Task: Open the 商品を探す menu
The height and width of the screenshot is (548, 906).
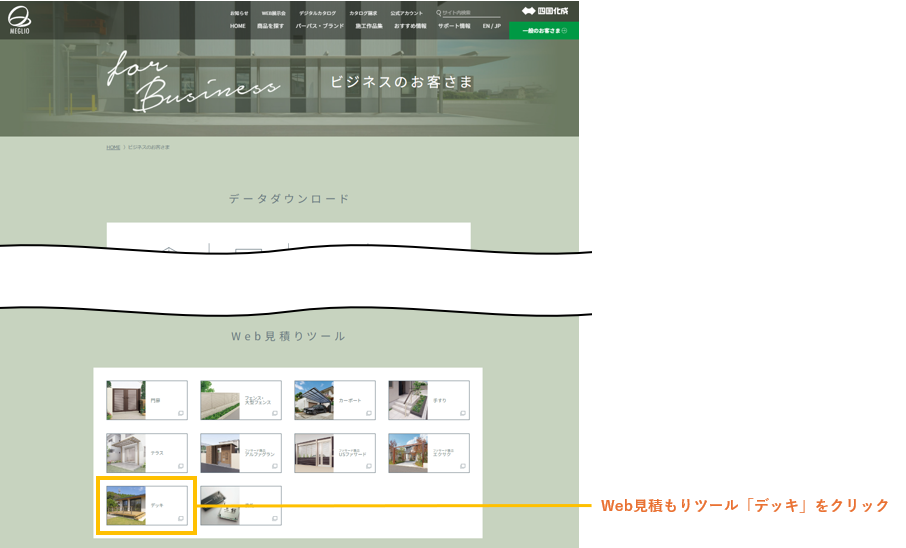Action: click(x=270, y=26)
